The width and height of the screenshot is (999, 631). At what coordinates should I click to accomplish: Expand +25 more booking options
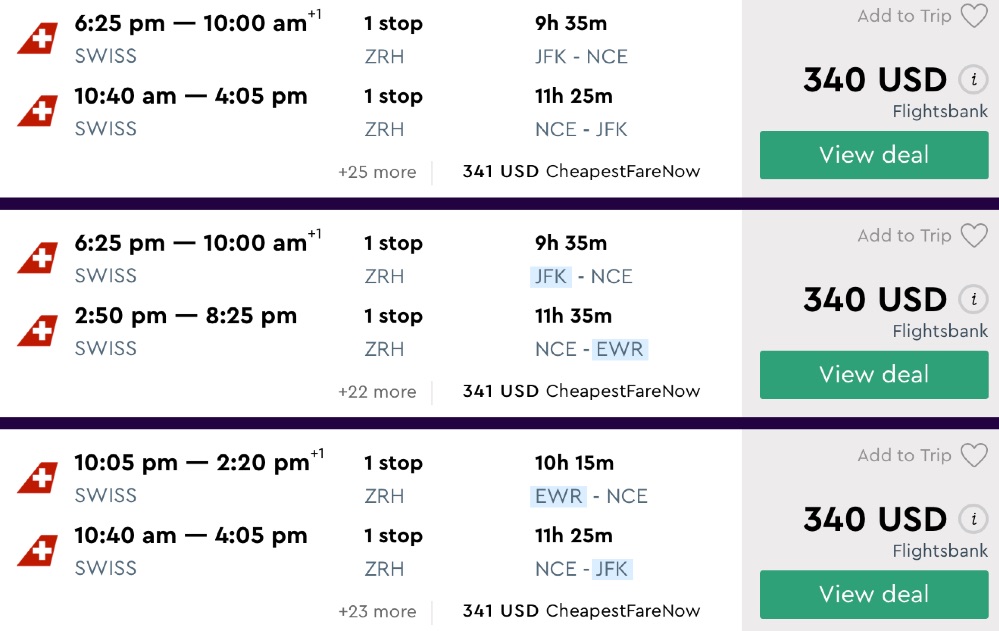coord(377,172)
